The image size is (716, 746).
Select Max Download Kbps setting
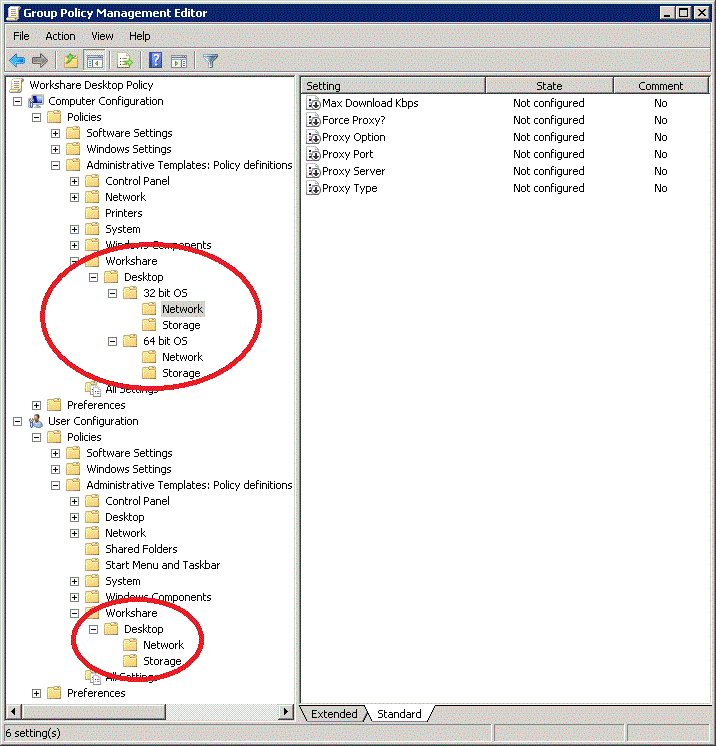(x=371, y=103)
